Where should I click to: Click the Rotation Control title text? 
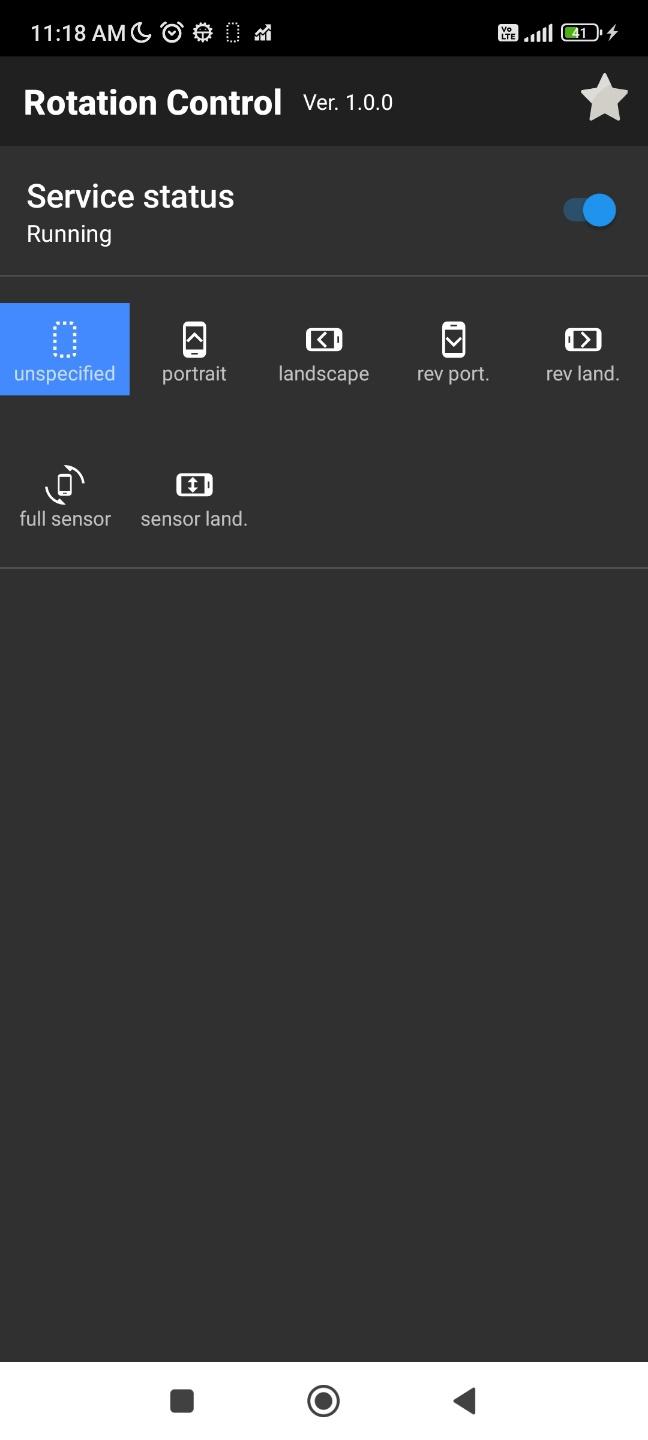pyautogui.click(x=153, y=102)
